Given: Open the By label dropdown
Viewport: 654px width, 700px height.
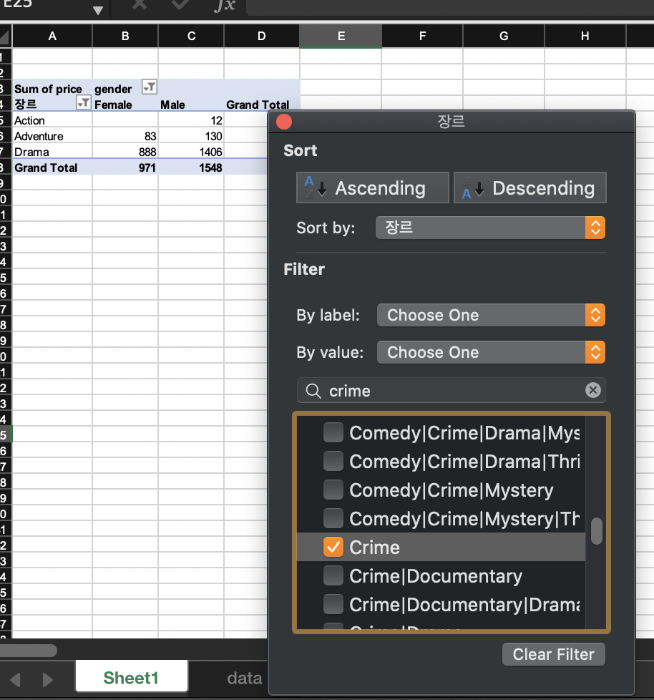Looking at the screenshot, I should pos(491,315).
